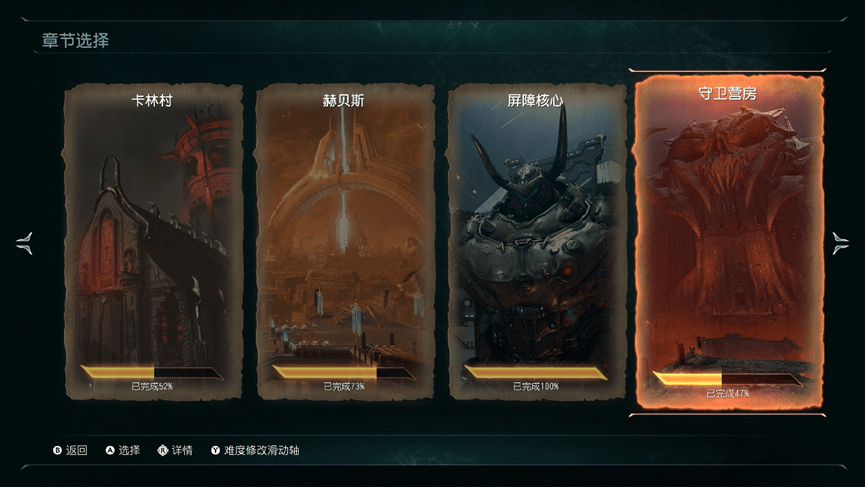Click the 返回 back label
This screenshot has width=865, height=487.
click(77, 451)
